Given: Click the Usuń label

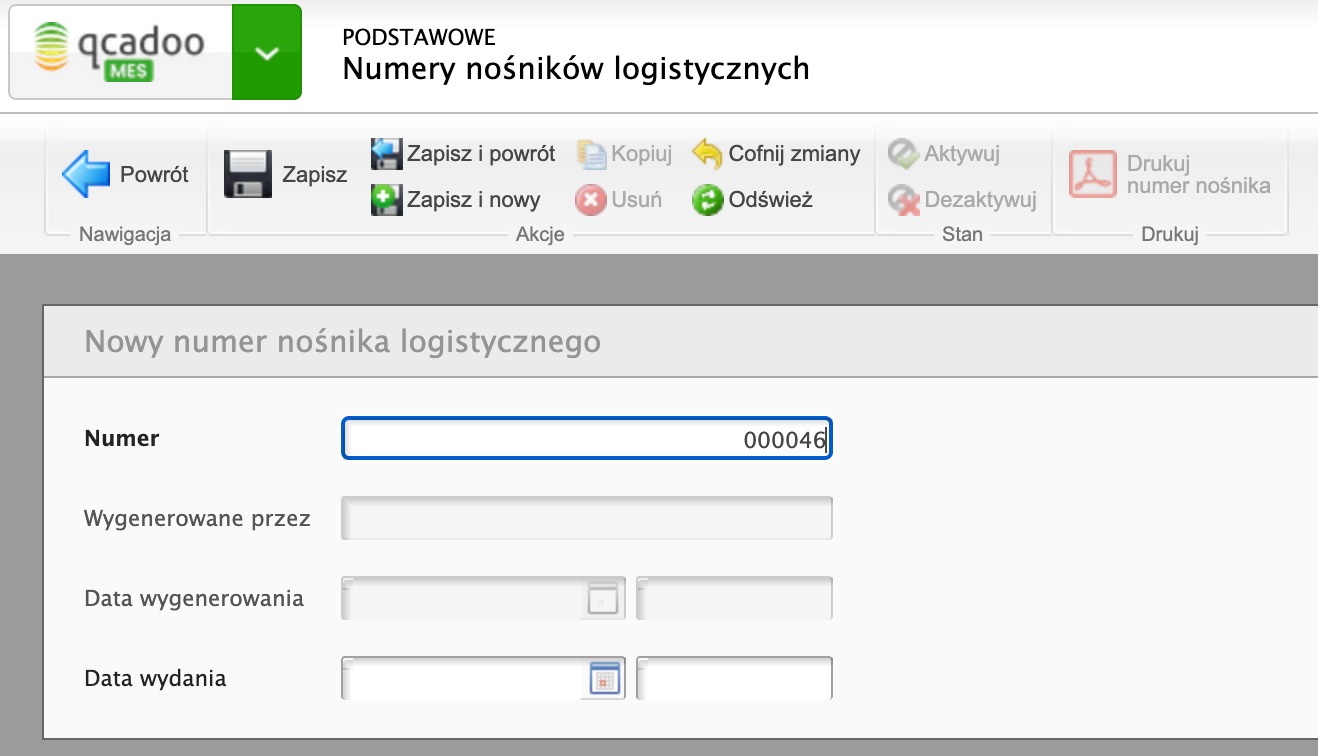Looking at the screenshot, I should [636, 200].
